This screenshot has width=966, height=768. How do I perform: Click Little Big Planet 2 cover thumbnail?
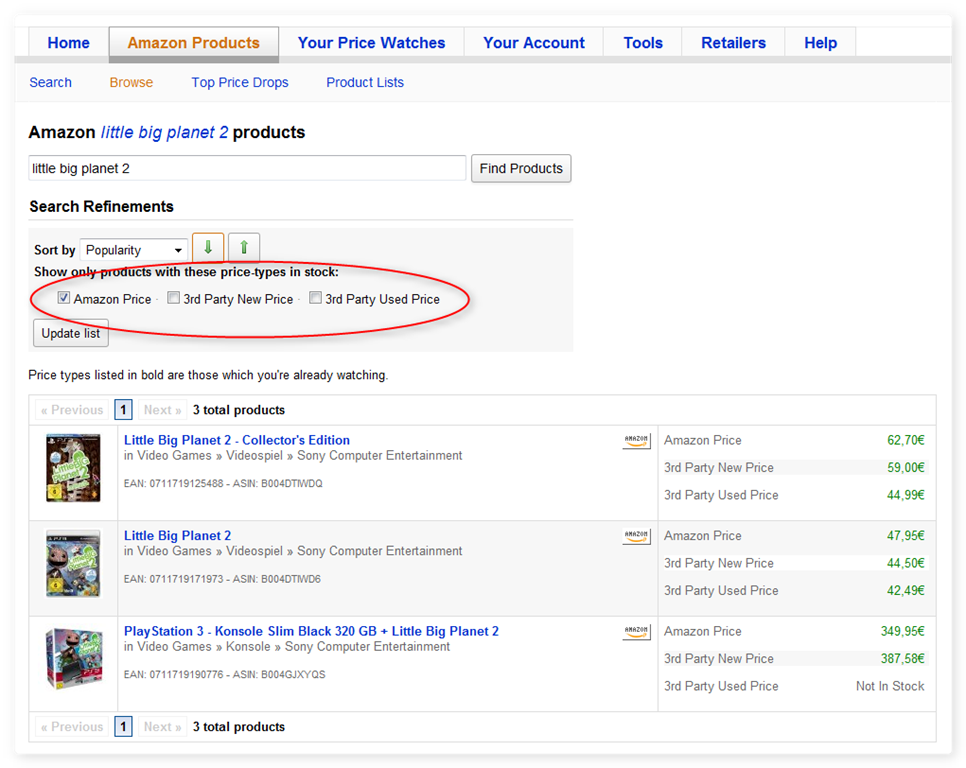point(73,564)
